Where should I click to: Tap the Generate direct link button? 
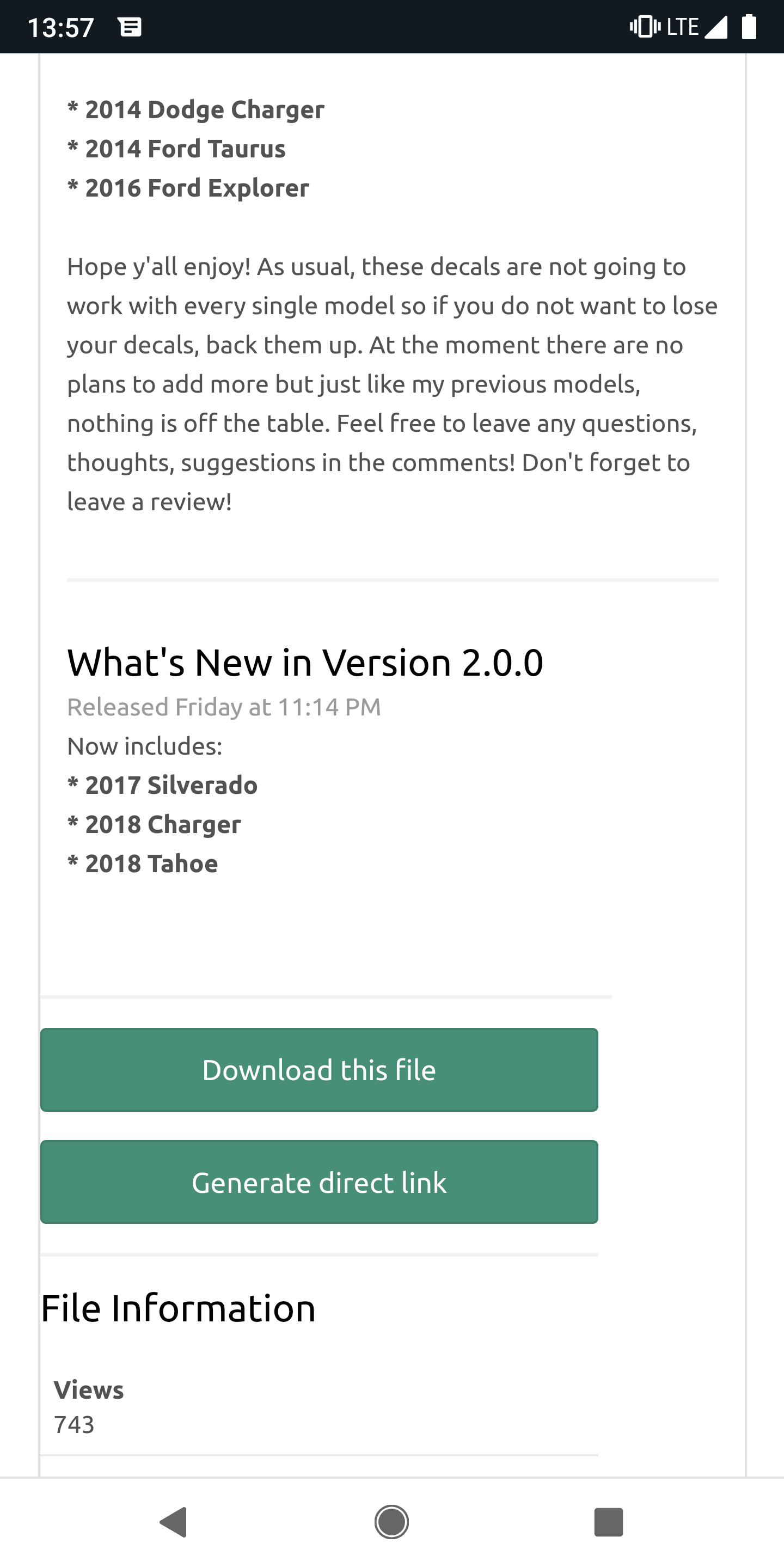(x=319, y=1182)
